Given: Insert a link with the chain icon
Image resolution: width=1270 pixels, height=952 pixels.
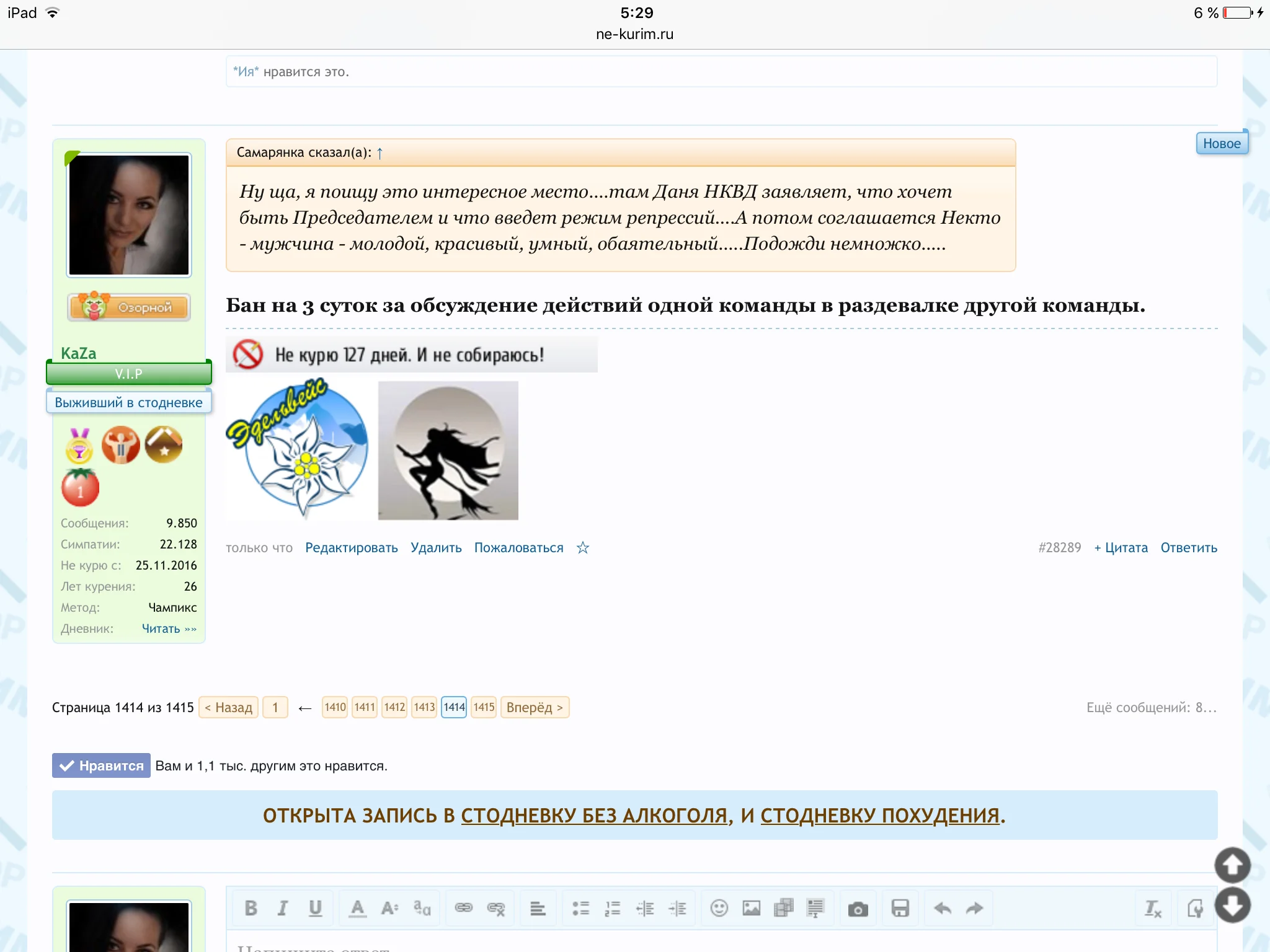Looking at the screenshot, I should (x=463, y=909).
